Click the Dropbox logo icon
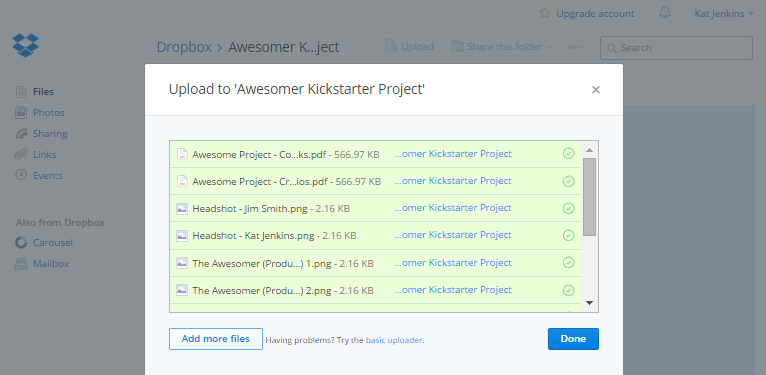The image size is (766, 375). [x=25, y=45]
